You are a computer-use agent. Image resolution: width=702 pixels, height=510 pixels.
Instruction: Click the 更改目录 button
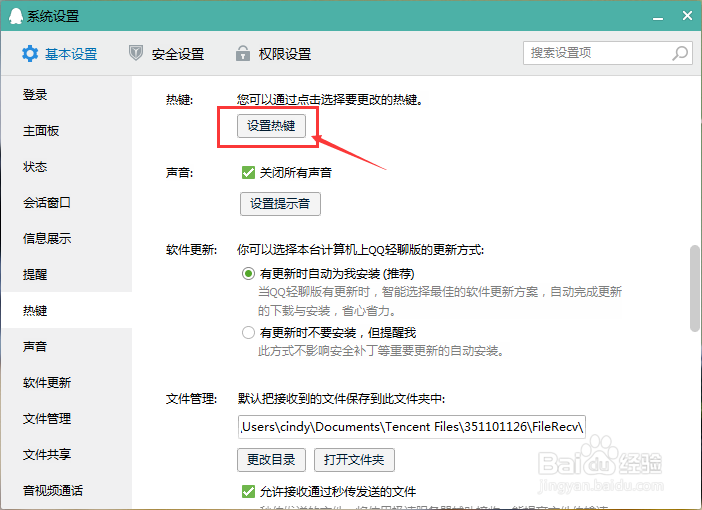(271, 460)
